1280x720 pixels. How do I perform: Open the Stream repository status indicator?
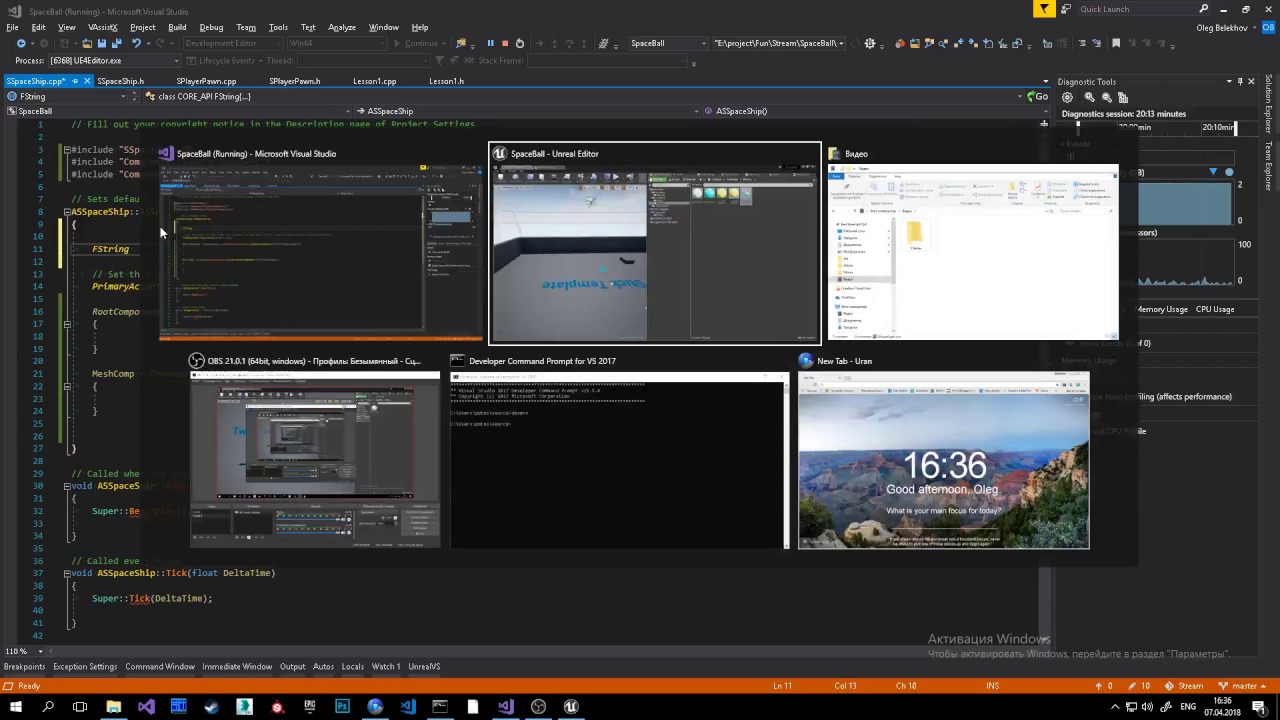(x=1185, y=686)
